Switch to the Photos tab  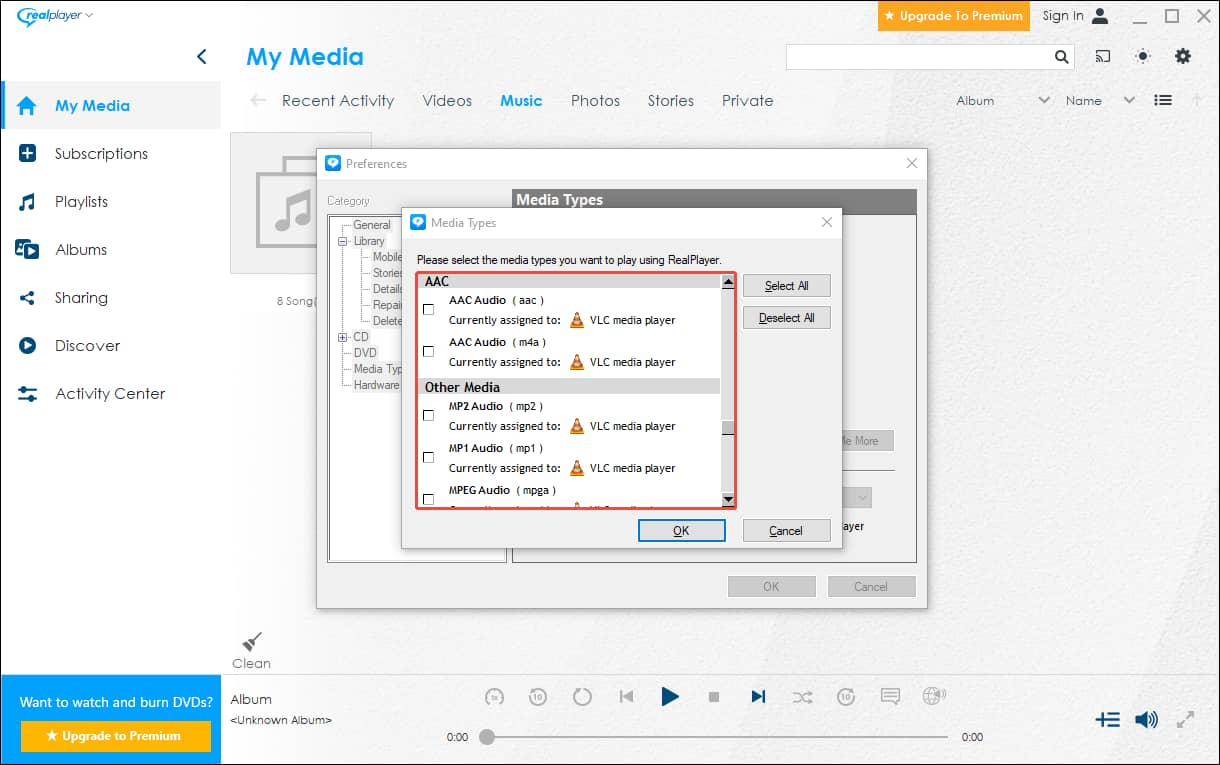coord(595,100)
